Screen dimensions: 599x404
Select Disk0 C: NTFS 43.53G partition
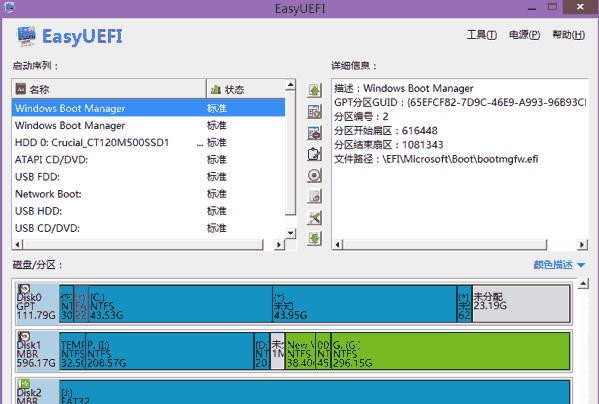click(x=180, y=304)
